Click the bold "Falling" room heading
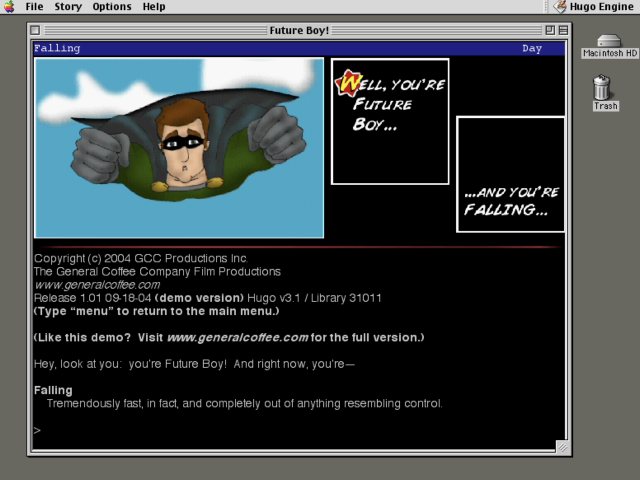 click(x=53, y=390)
